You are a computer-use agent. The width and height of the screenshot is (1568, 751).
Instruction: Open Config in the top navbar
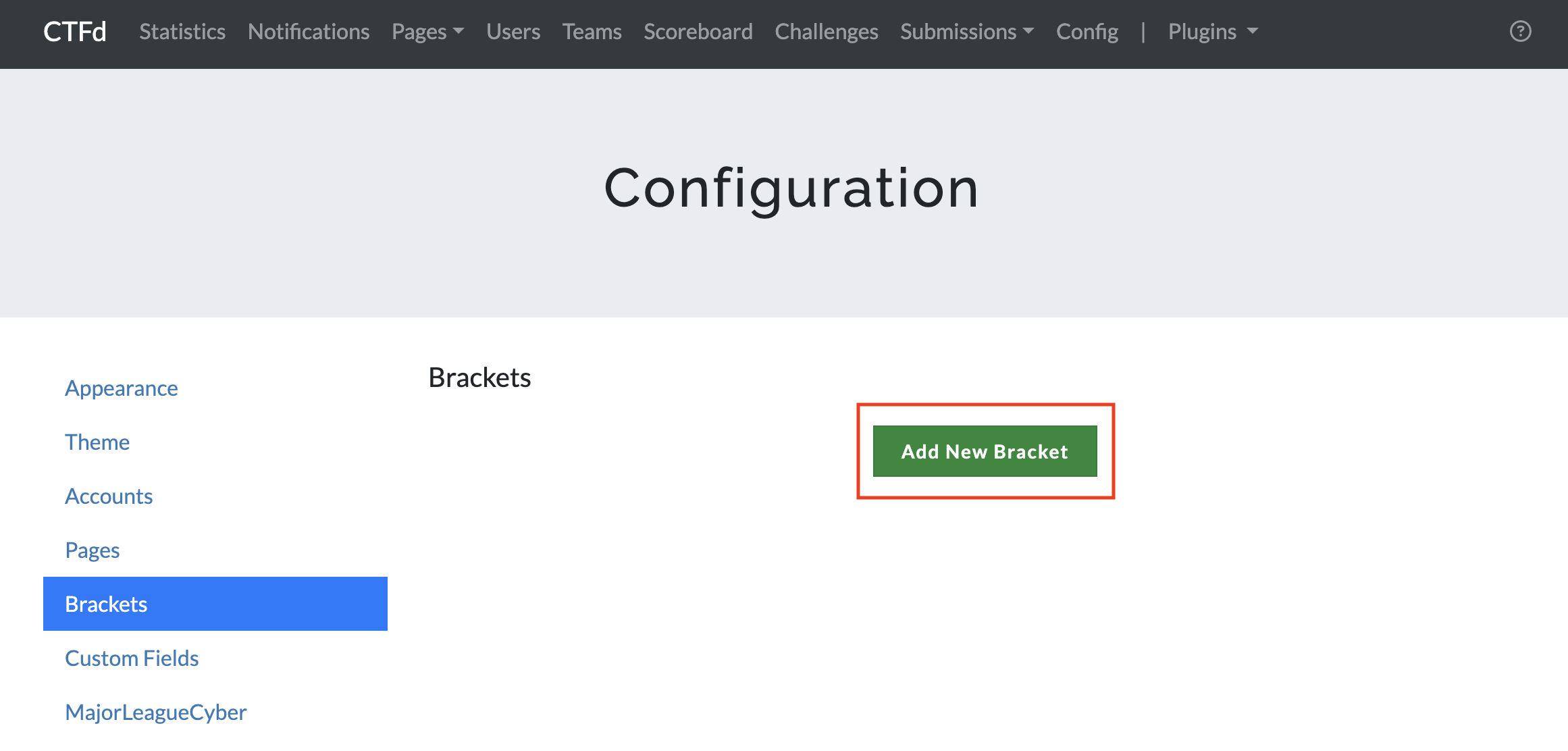(x=1087, y=32)
